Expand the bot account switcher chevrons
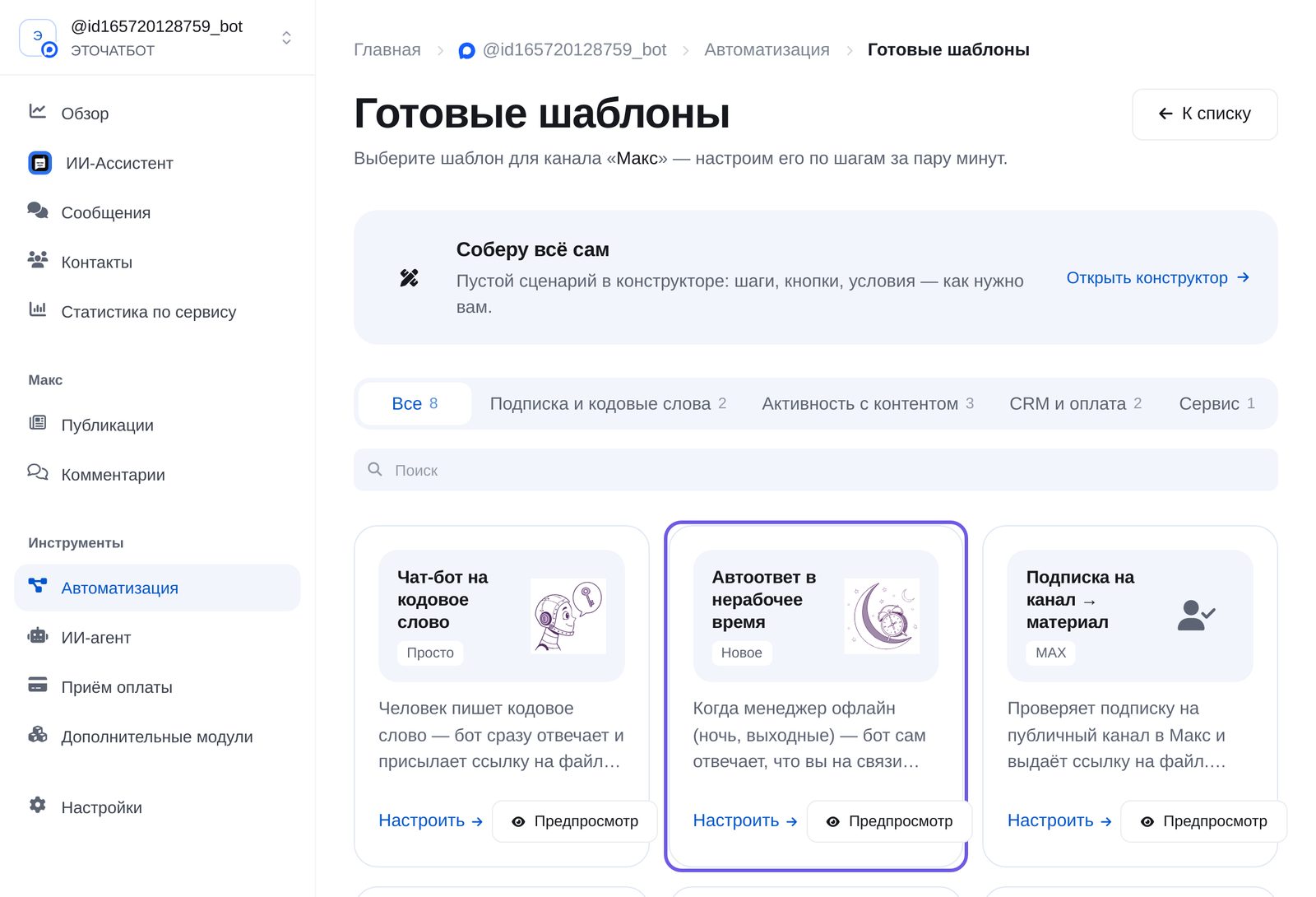The width and height of the screenshot is (1316, 897). 286,38
